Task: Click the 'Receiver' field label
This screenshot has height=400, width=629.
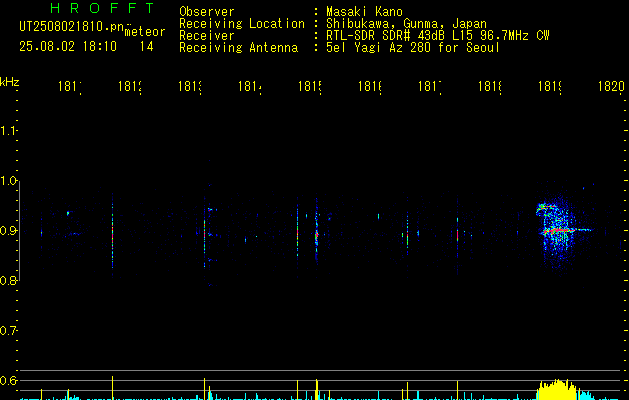Action: pos(207,36)
